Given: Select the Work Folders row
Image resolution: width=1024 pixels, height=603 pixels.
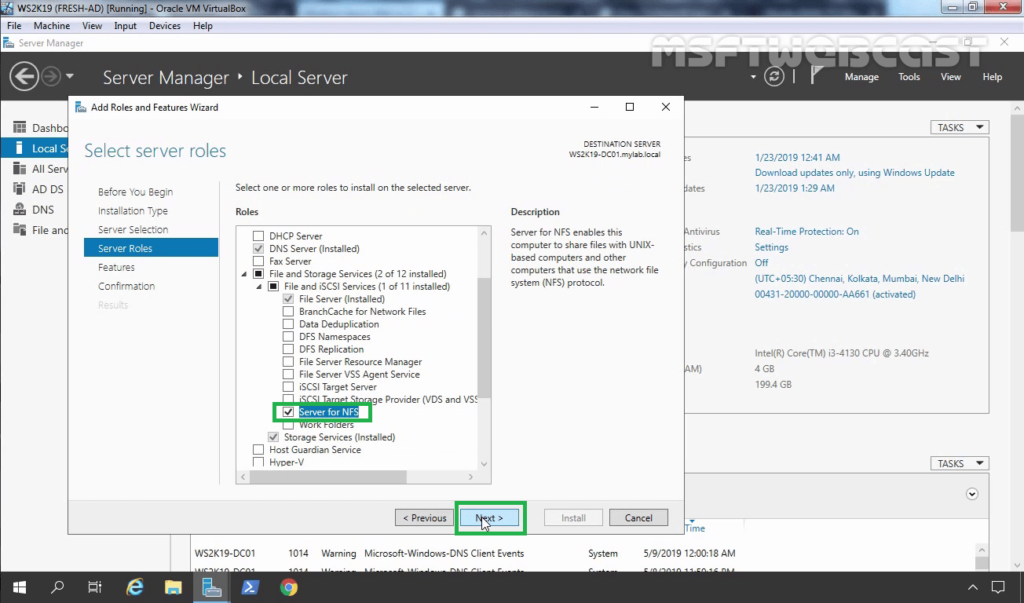Looking at the screenshot, I should tap(327, 425).
